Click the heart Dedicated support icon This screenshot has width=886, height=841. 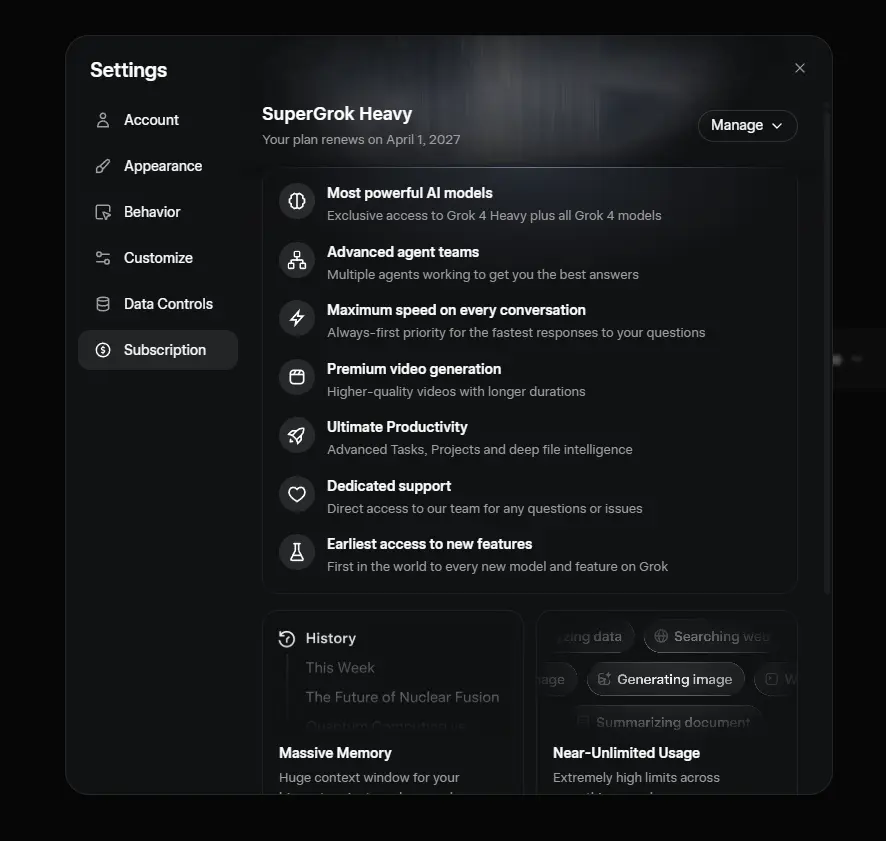pyautogui.click(x=297, y=493)
